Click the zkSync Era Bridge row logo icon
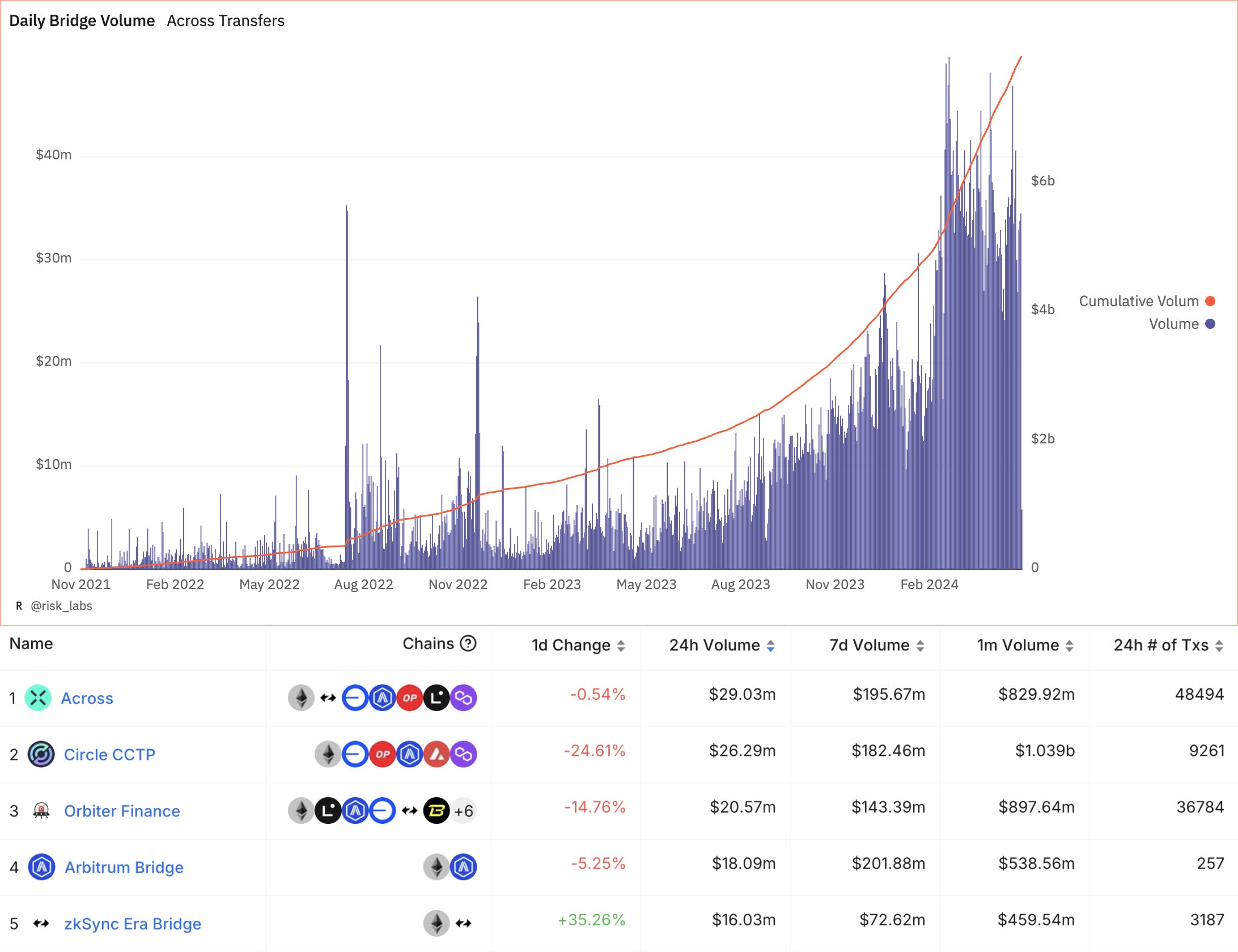The image size is (1238, 952). [x=41, y=924]
